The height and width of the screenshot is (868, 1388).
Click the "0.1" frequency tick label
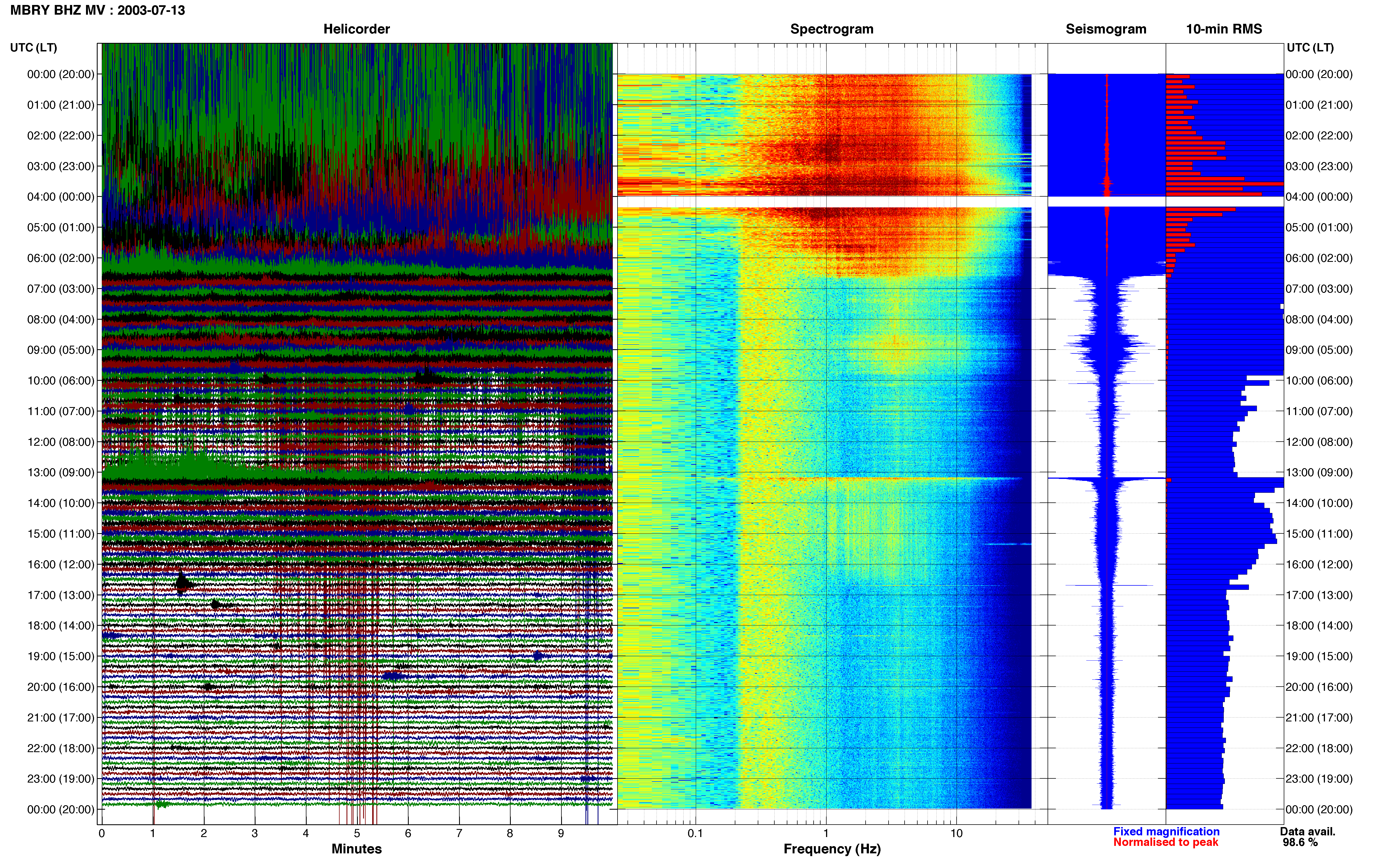(695, 833)
